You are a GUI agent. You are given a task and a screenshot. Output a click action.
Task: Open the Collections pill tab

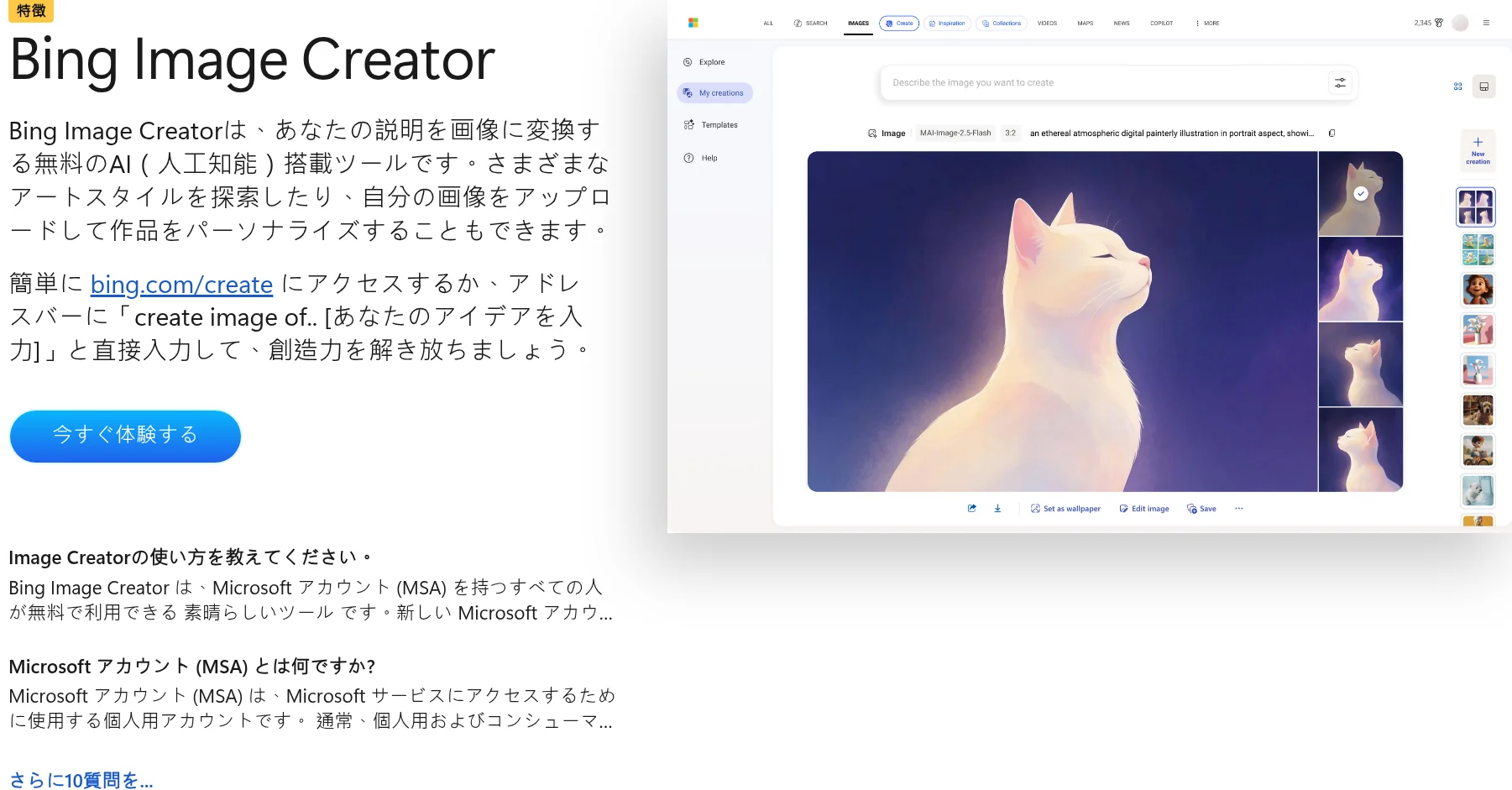tap(1001, 24)
